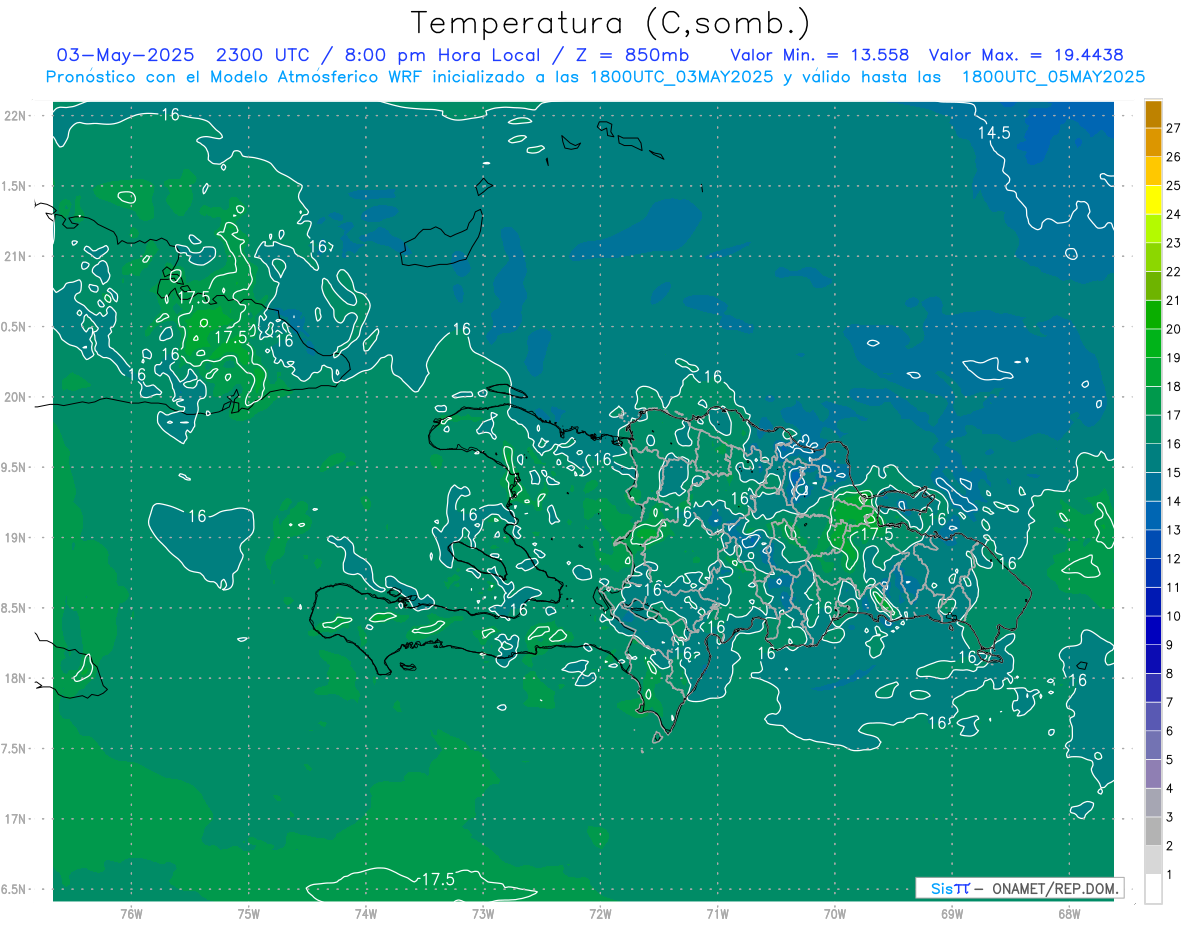Click the 17.5 contour label inside Dominican Republic

click(x=876, y=534)
